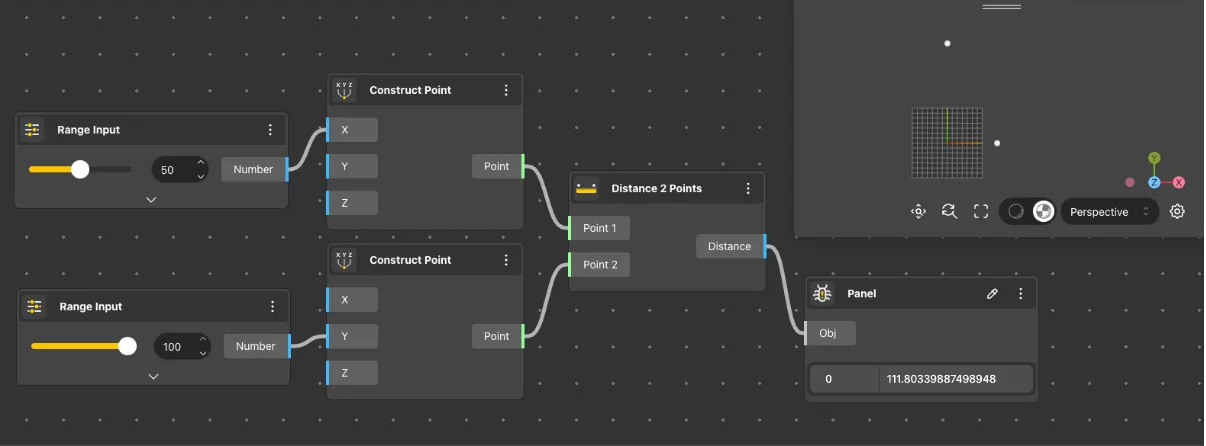Screen dimensions: 1206x446
Task: Click the Distance output port label
Action: coord(729,246)
